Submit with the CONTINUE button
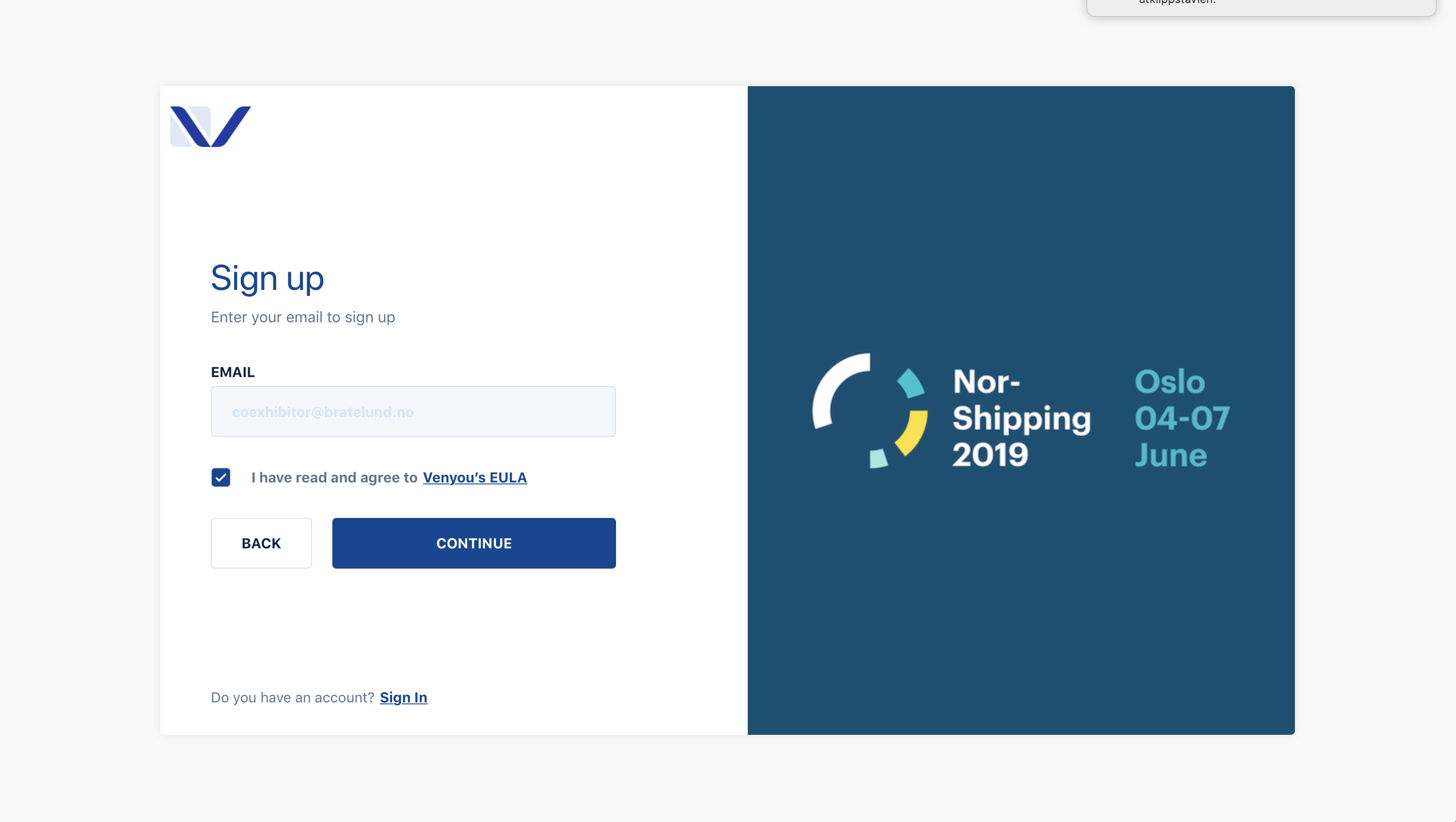The image size is (1456, 822). coord(474,543)
